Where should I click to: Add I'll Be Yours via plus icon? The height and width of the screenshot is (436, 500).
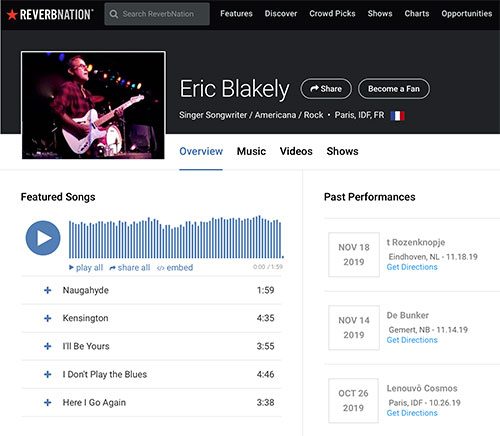pos(48,346)
